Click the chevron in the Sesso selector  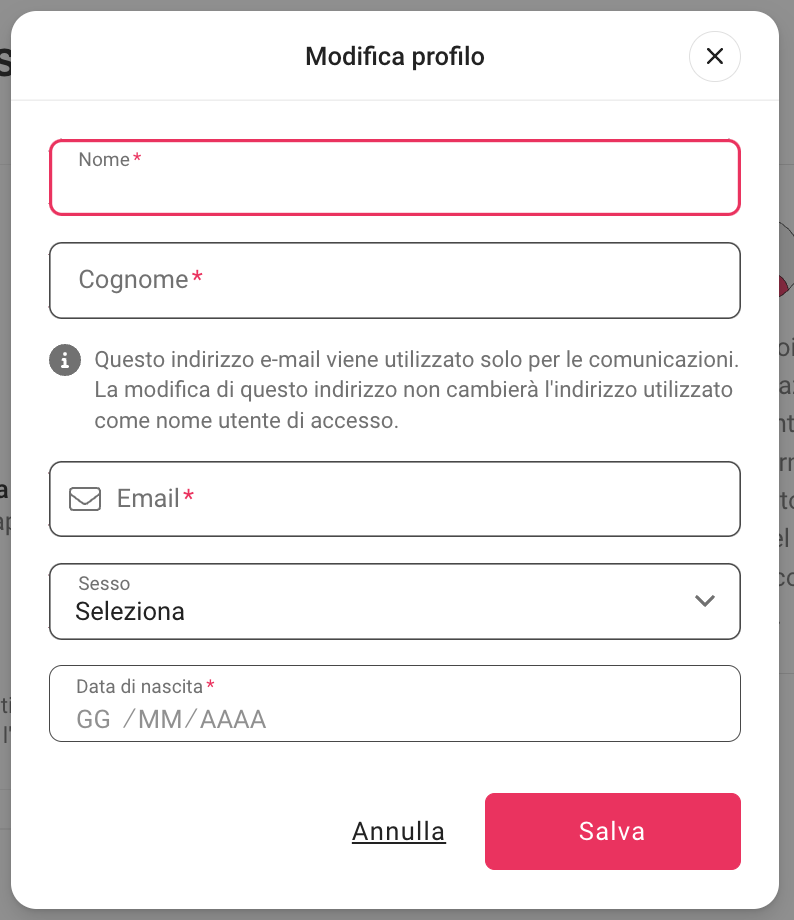pyautogui.click(x=705, y=601)
